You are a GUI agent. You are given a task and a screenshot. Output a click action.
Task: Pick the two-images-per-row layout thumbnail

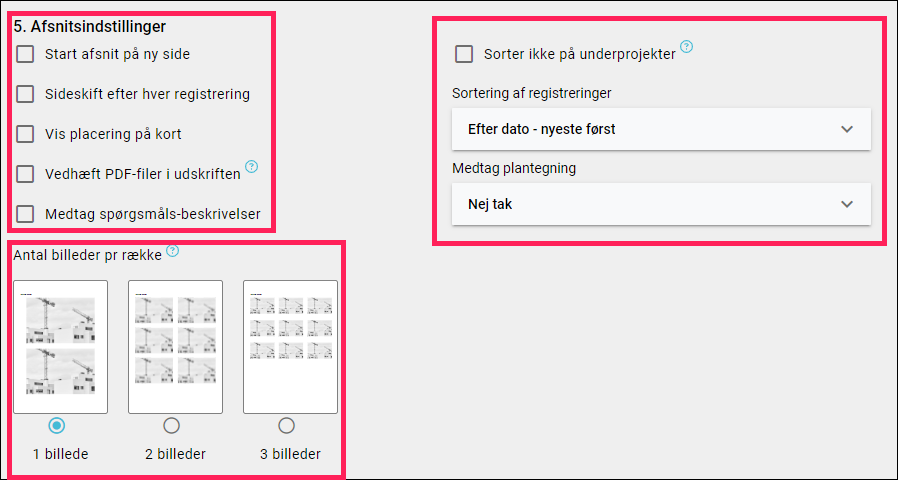click(175, 347)
